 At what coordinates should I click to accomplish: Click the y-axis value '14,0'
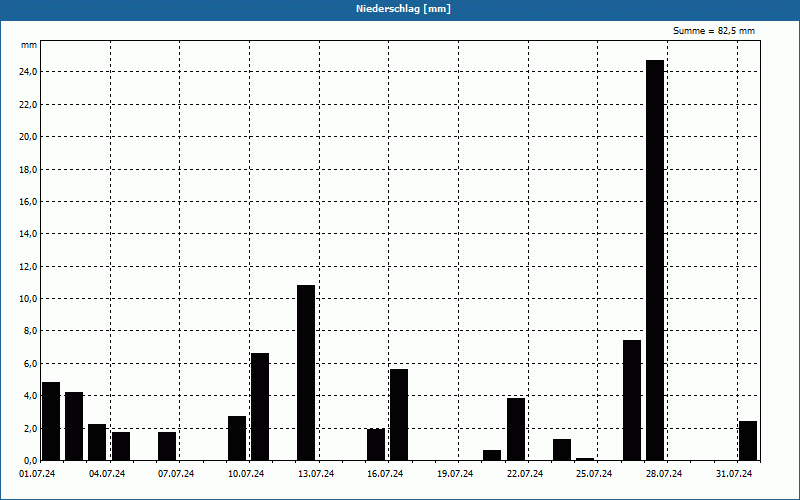click(x=28, y=234)
